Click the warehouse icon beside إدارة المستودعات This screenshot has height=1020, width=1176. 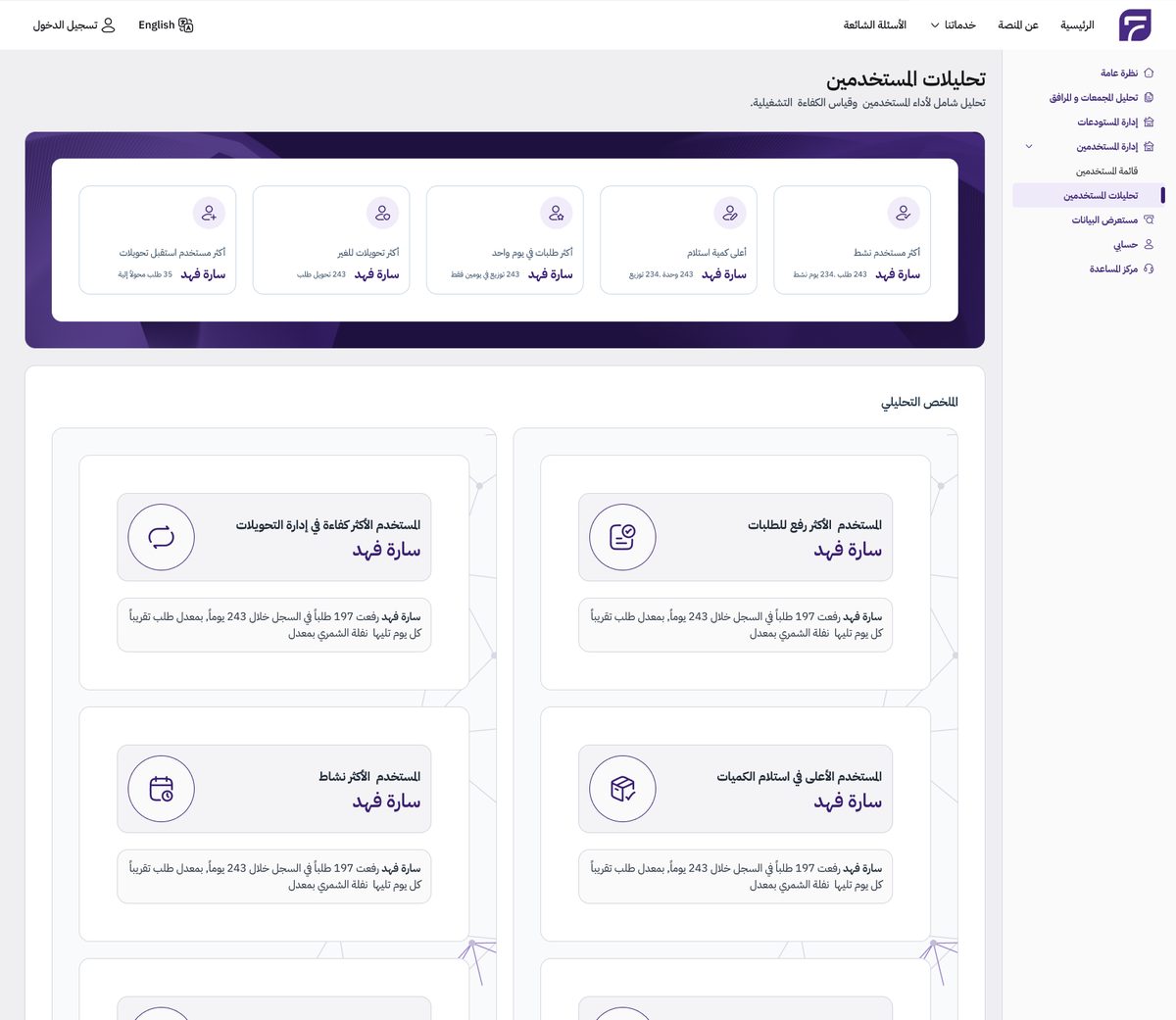click(1149, 122)
